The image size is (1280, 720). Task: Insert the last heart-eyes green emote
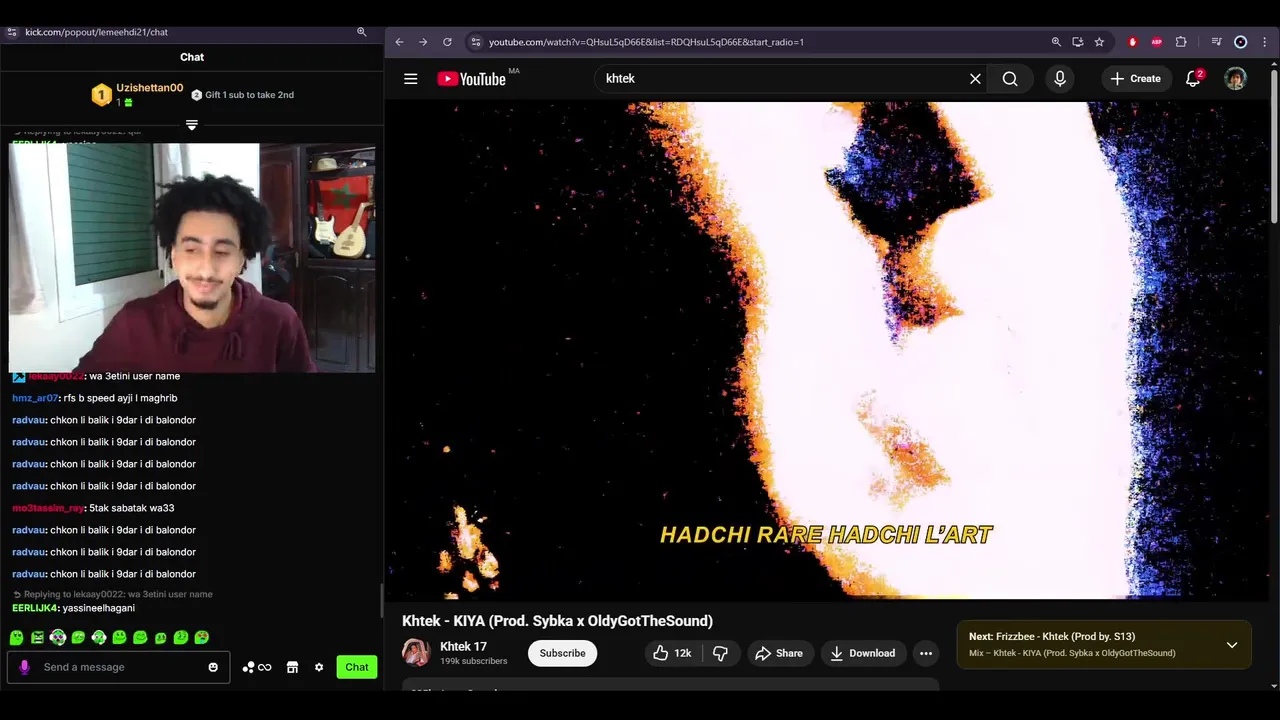(x=202, y=637)
